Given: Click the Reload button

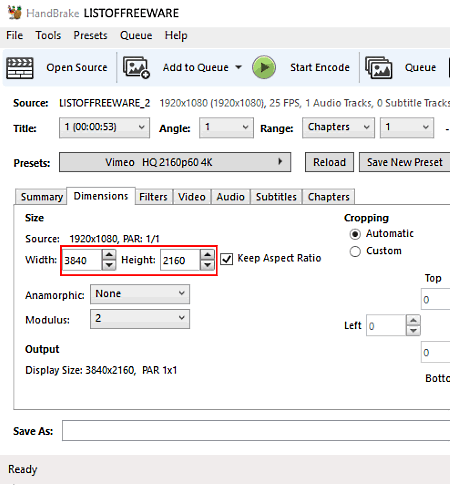Looking at the screenshot, I should [329, 162].
